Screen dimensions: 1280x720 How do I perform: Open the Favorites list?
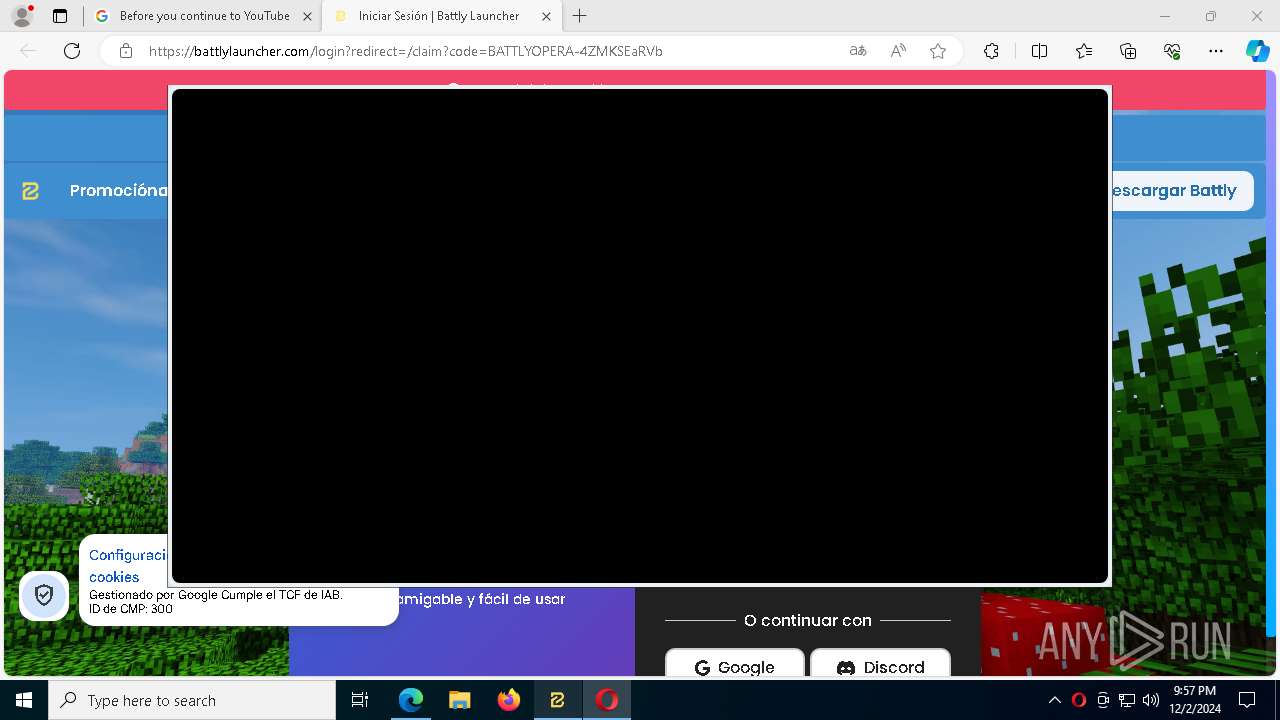click(x=1084, y=51)
